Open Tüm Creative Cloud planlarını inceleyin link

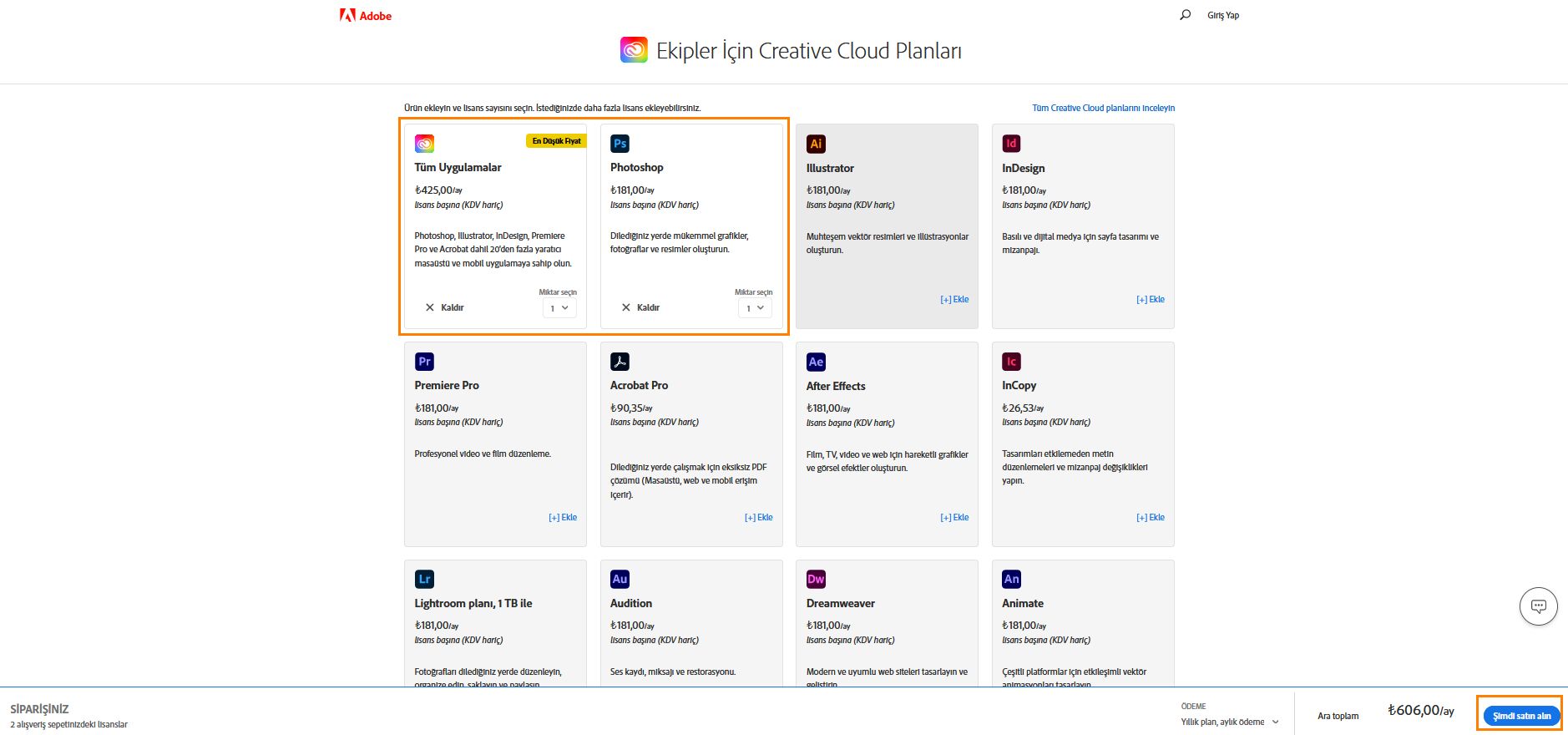click(x=1103, y=108)
